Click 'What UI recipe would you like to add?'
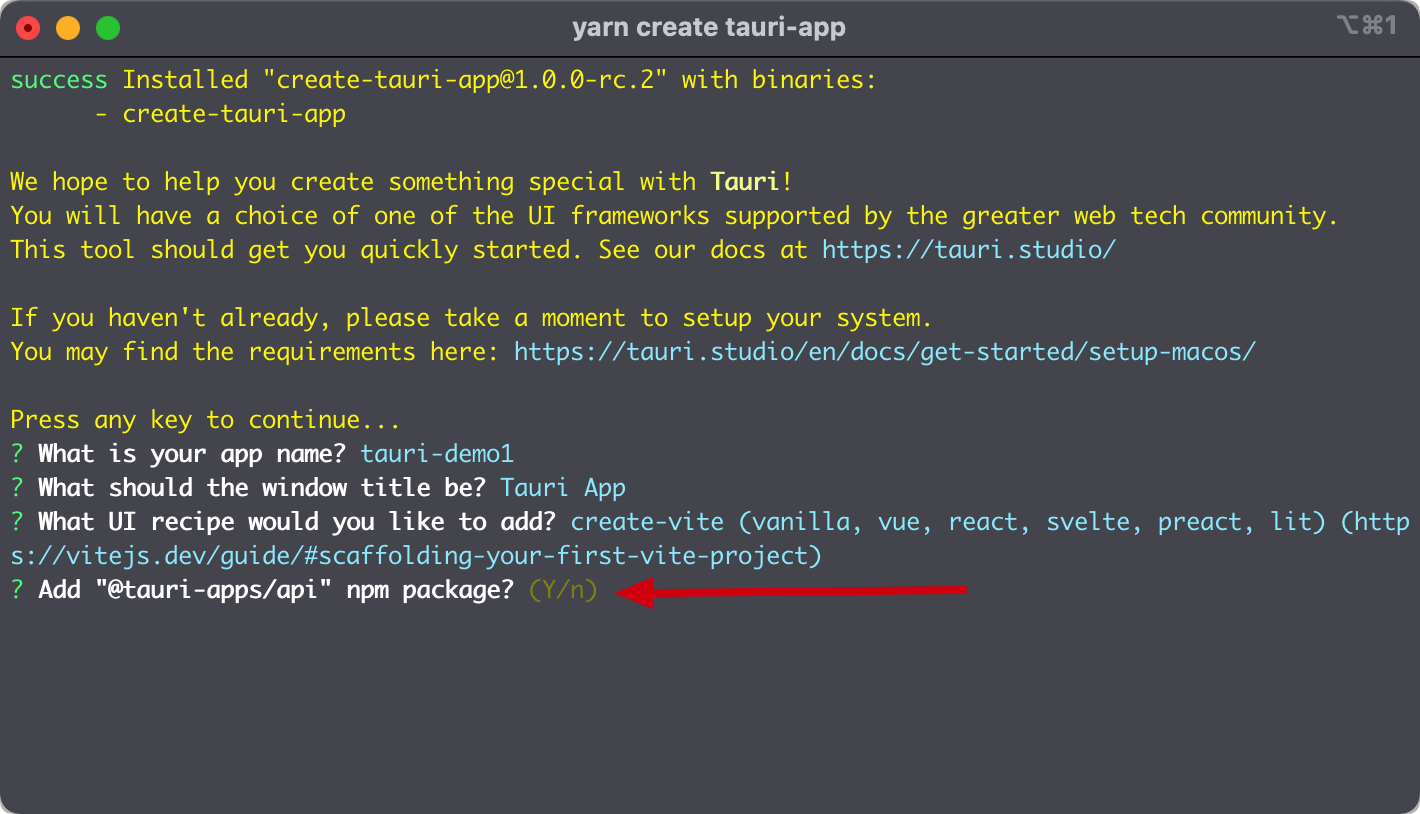 pos(297,522)
